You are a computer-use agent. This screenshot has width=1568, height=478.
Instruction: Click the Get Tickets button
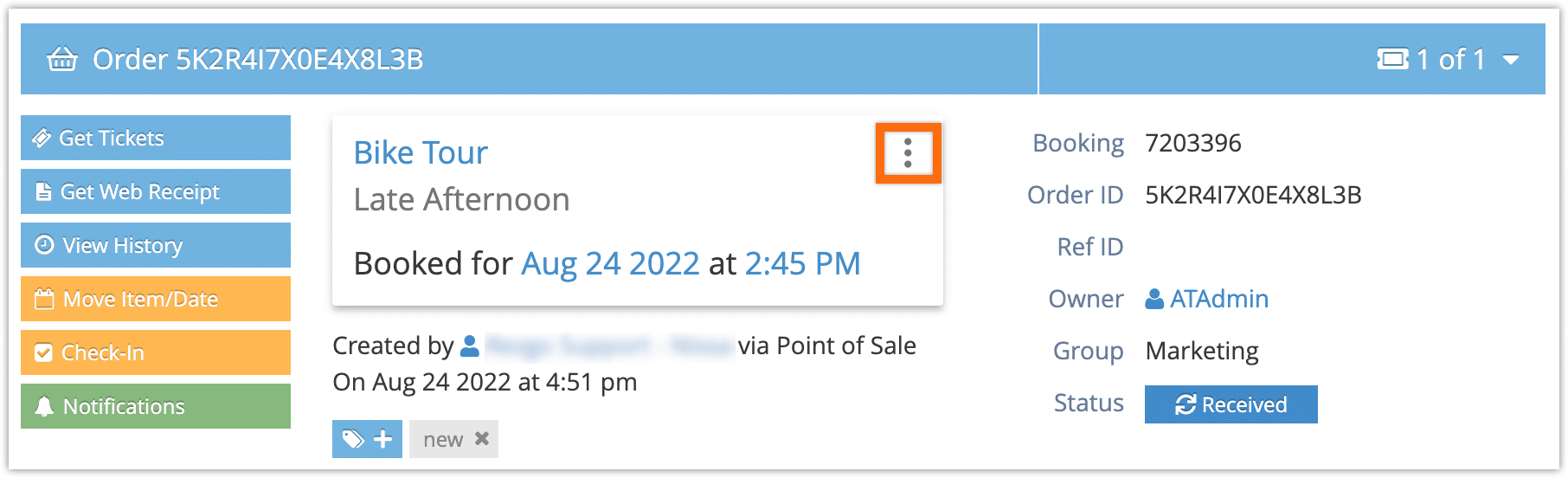pyautogui.click(x=156, y=138)
